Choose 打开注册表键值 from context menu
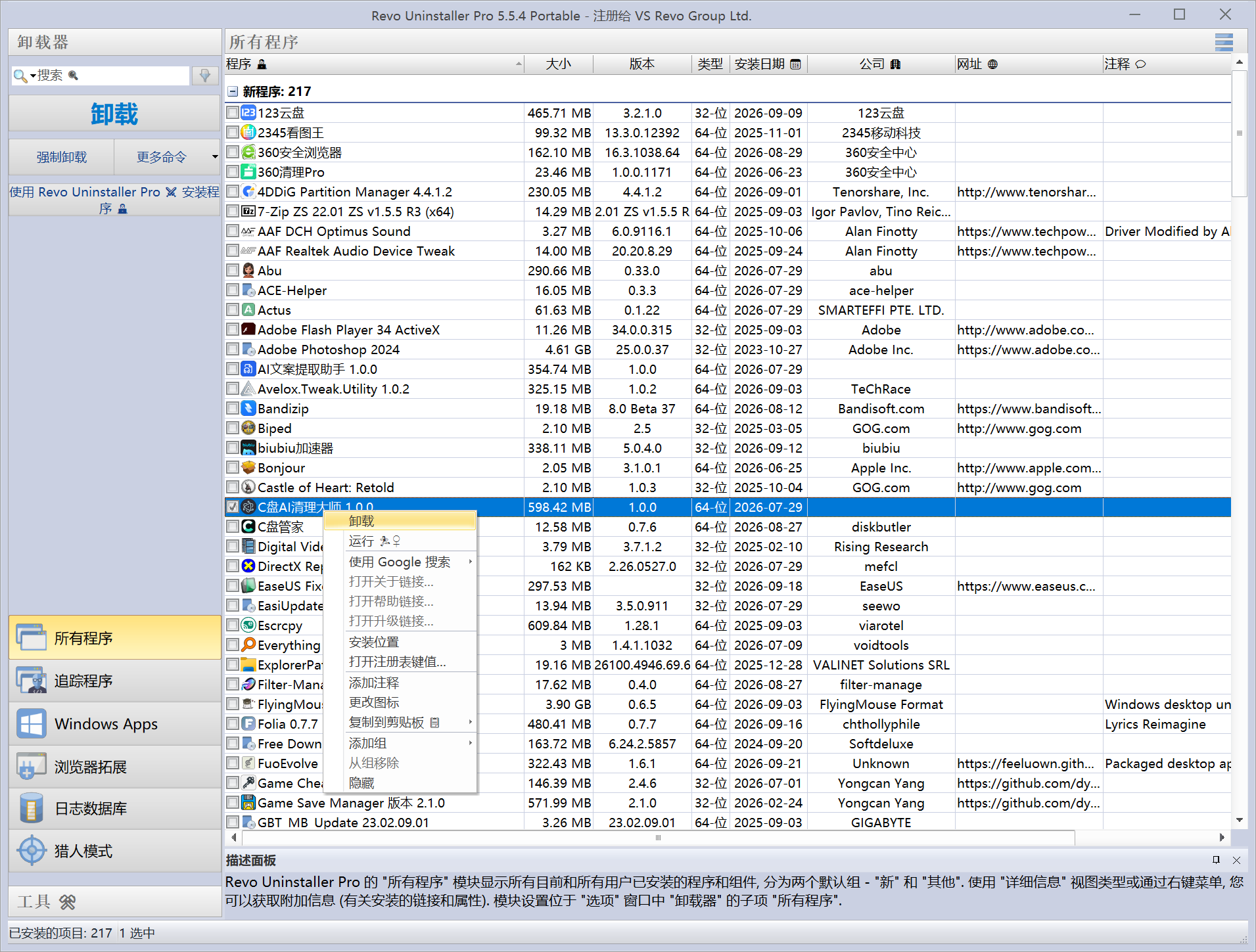Viewport: 1256px width, 952px height. coord(400,662)
